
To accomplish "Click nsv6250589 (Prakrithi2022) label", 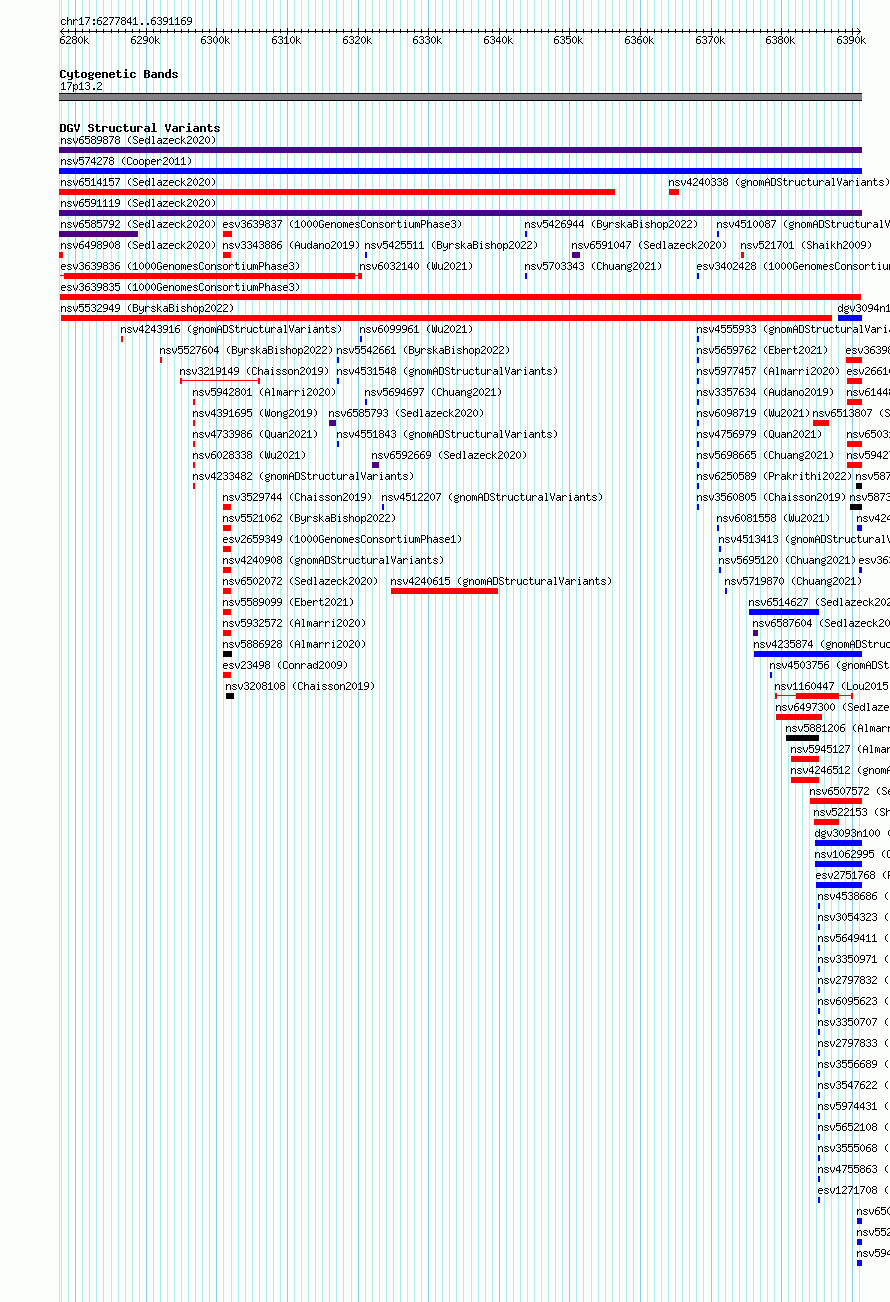I will tap(775, 476).
